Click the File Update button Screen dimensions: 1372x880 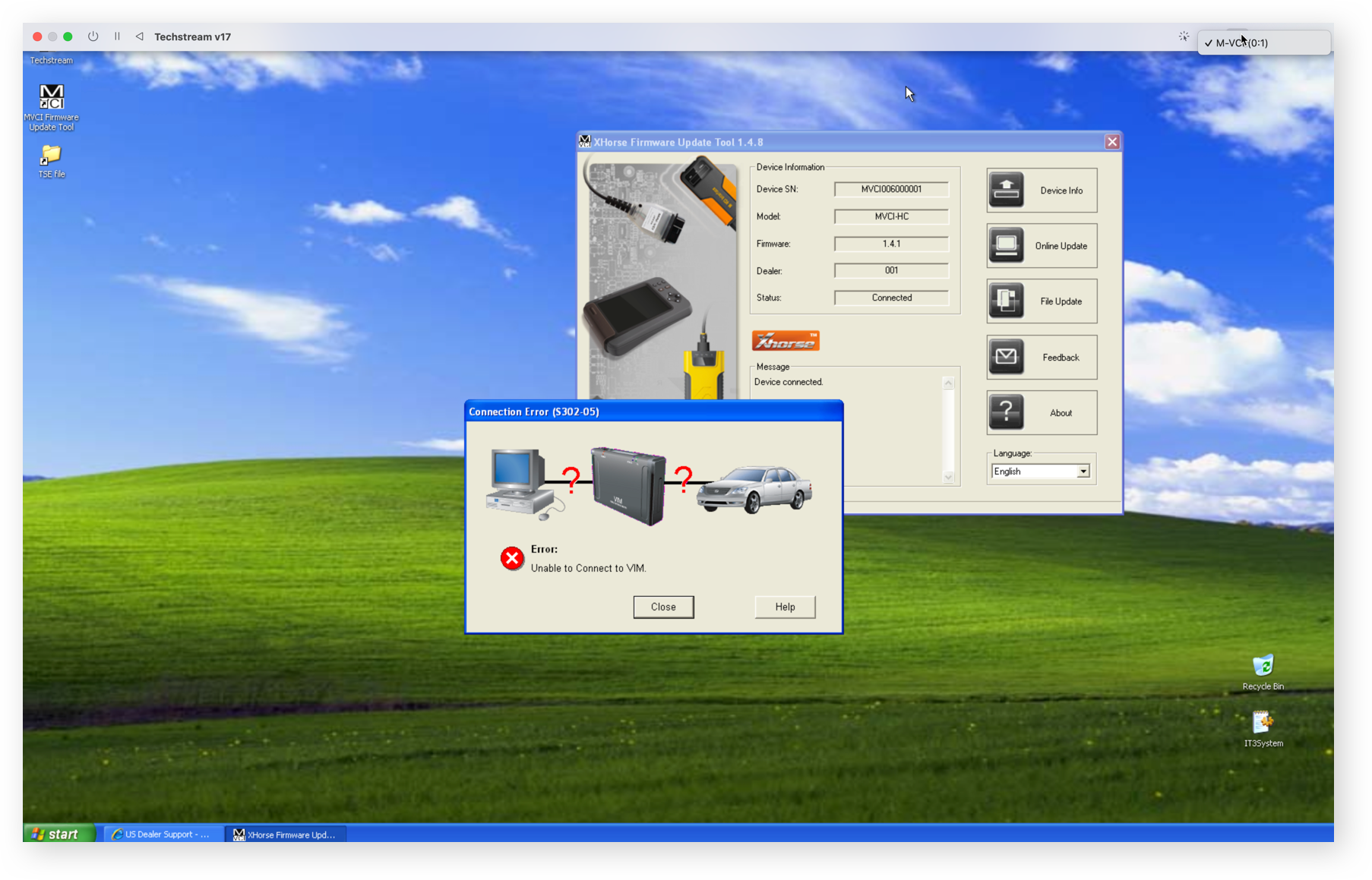[1042, 301]
